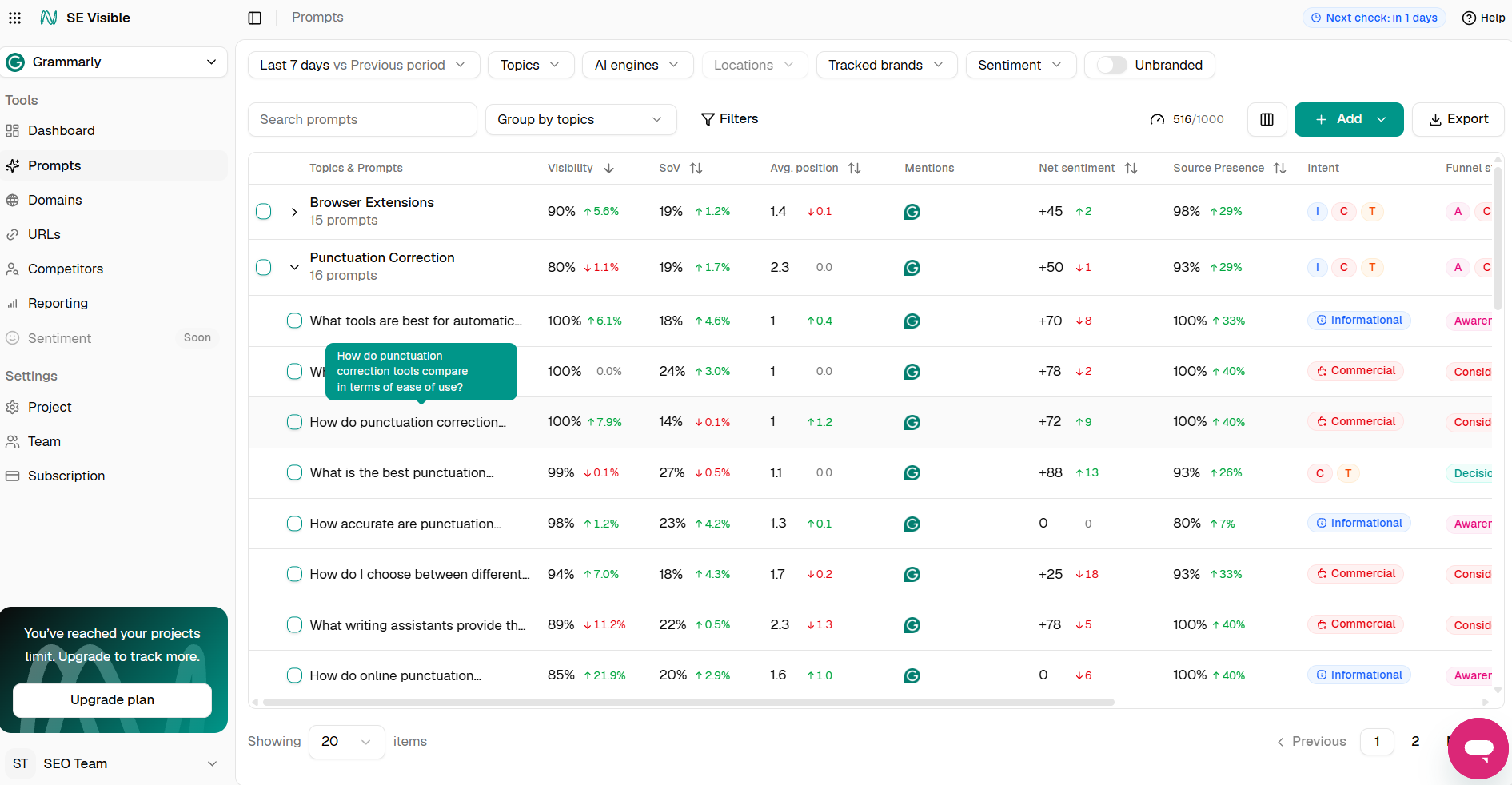Toggle the Unbranded switch
Screen dimensions: 1512x785
1111,65
